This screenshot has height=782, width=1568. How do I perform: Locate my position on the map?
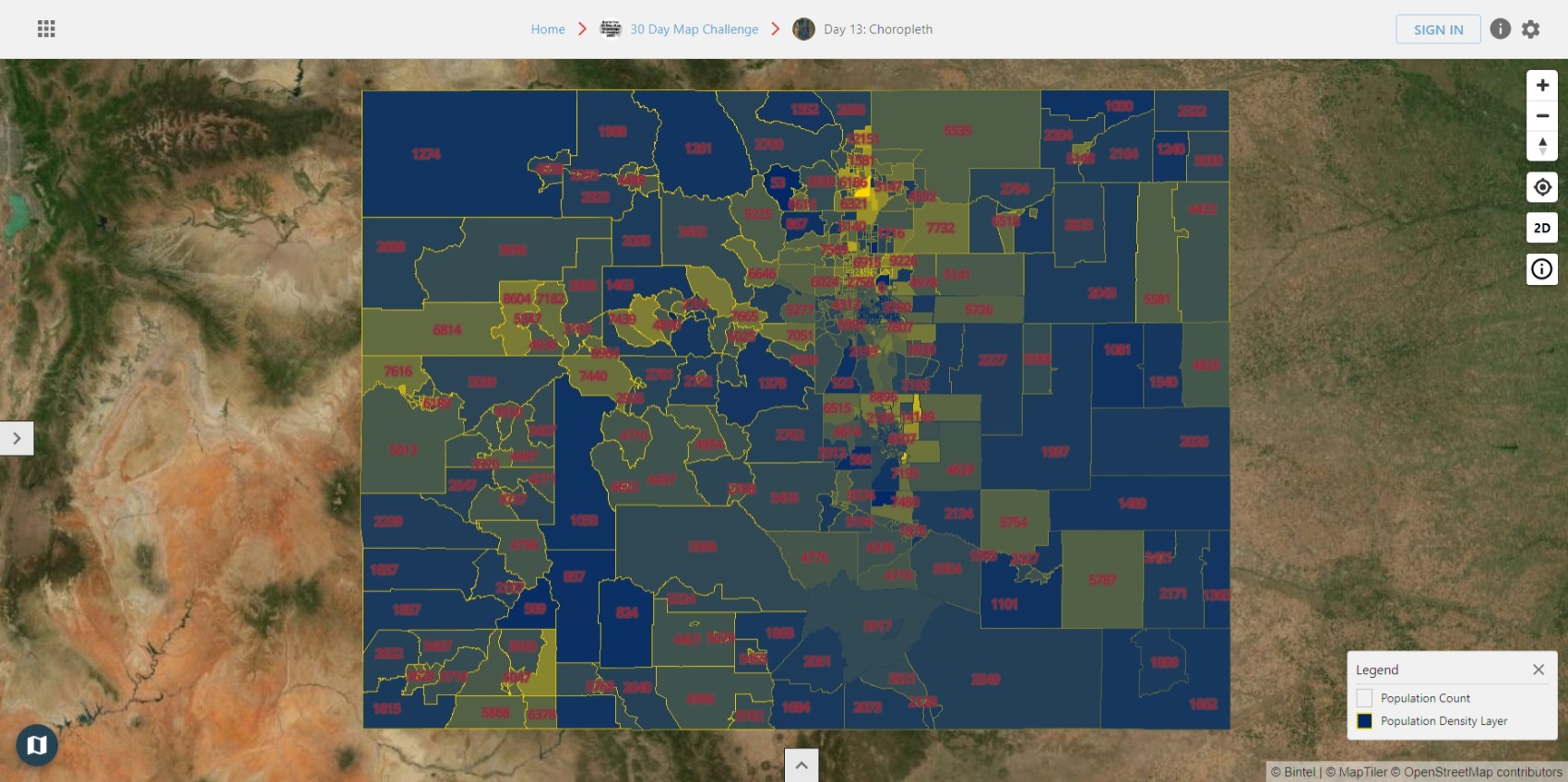[x=1542, y=187]
